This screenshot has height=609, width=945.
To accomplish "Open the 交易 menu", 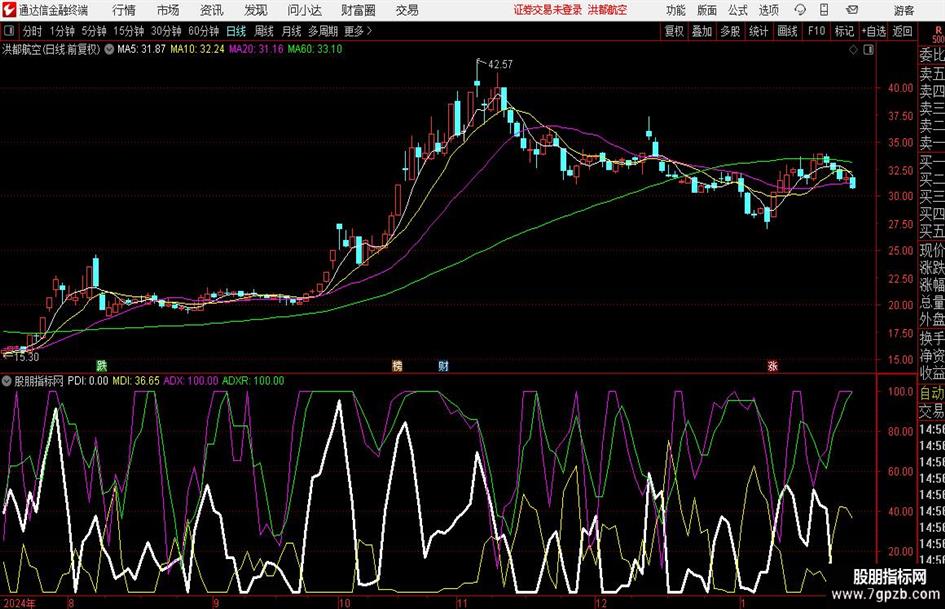I will 407,10.
